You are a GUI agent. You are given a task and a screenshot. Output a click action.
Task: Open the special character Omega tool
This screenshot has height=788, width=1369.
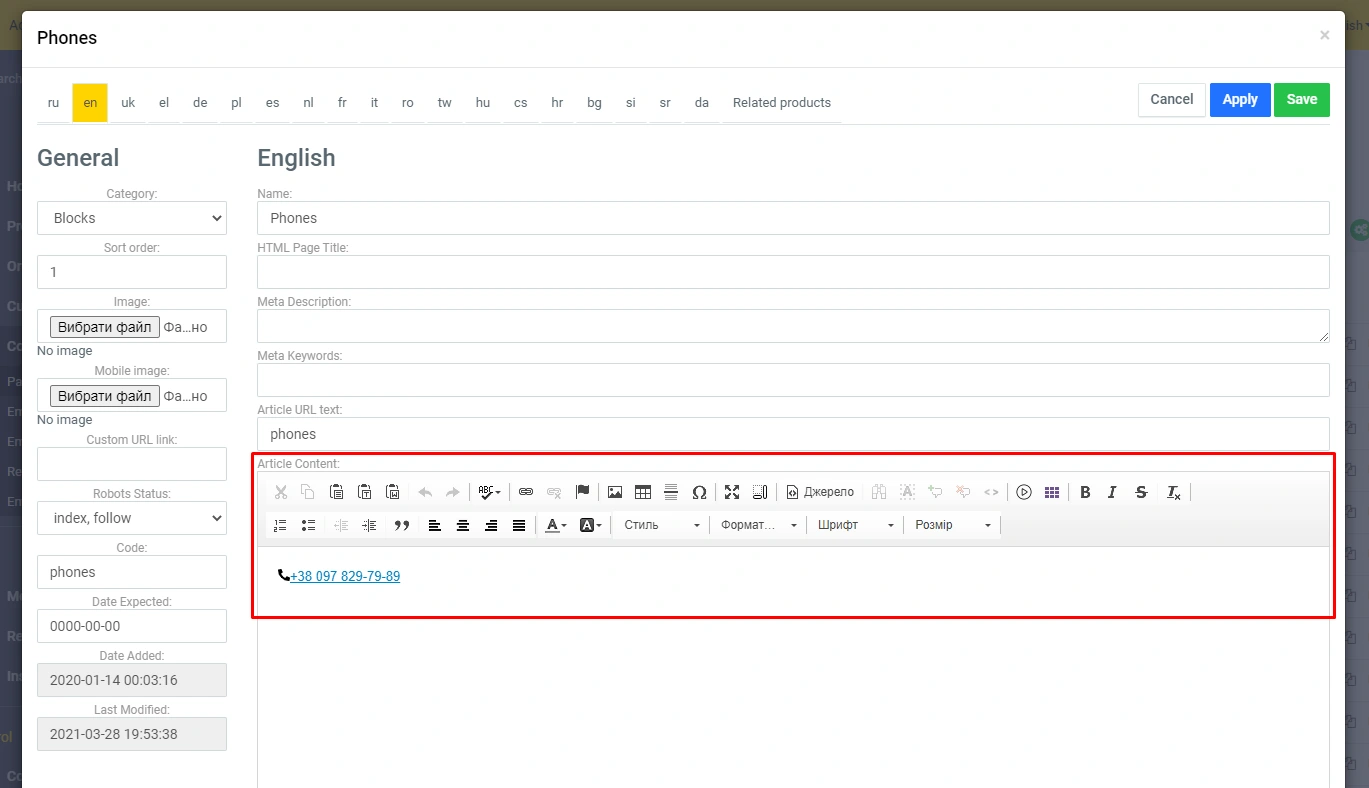click(699, 492)
